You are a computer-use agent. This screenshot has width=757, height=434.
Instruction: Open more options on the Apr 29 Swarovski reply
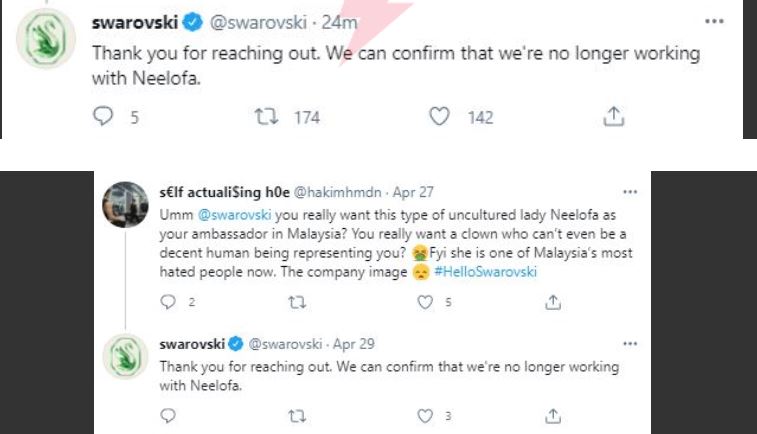pyautogui.click(x=629, y=343)
